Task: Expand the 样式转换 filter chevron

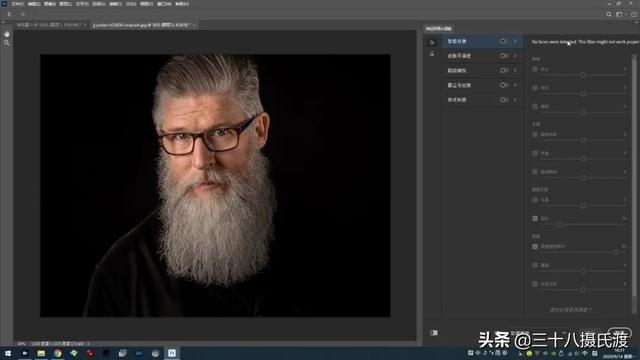Action: tap(515, 100)
